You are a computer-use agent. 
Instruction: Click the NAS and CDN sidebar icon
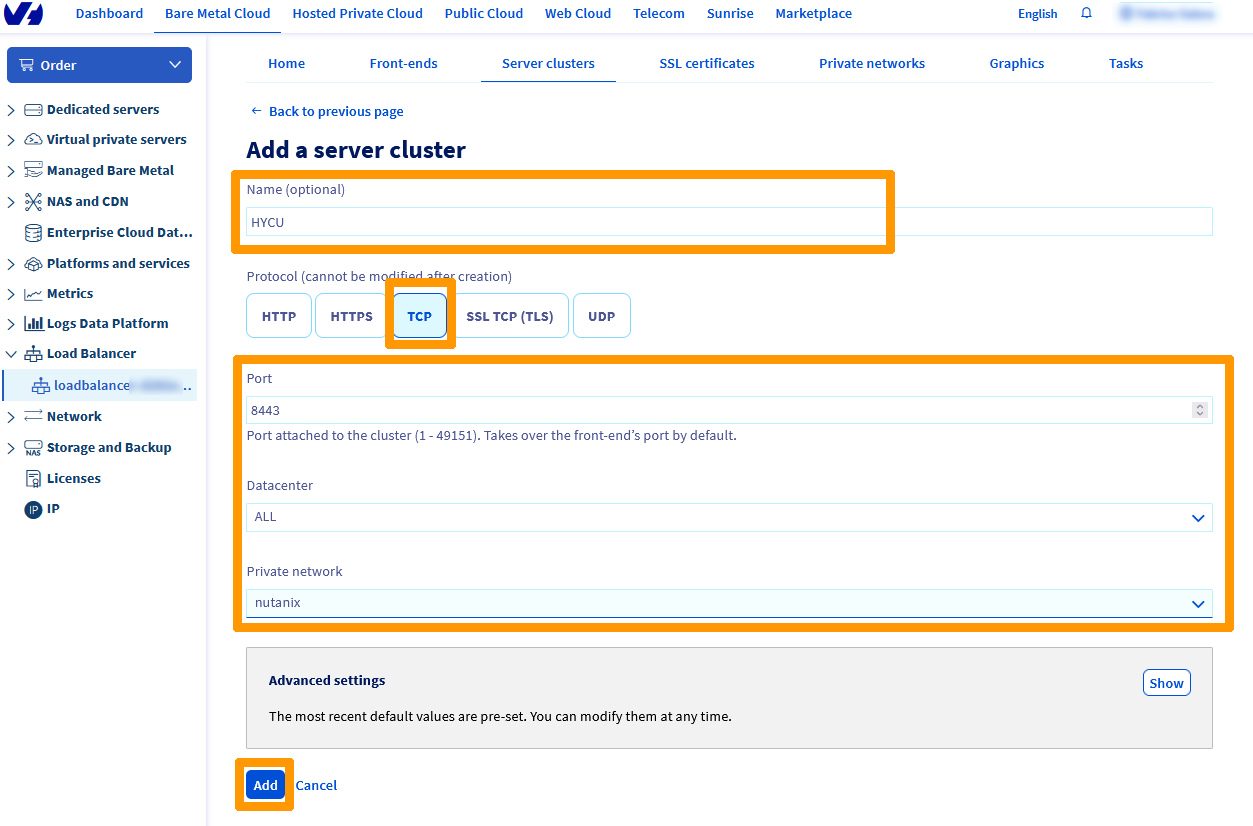[x=33, y=201]
